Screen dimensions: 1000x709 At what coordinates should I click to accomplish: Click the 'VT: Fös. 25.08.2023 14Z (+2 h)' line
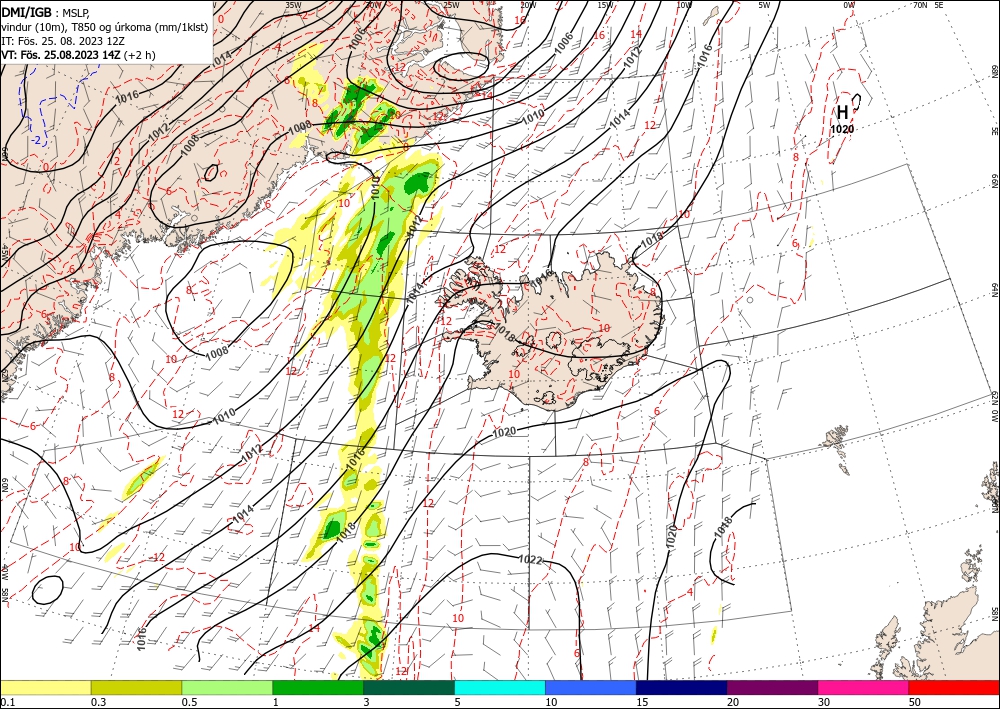click(x=78, y=55)
